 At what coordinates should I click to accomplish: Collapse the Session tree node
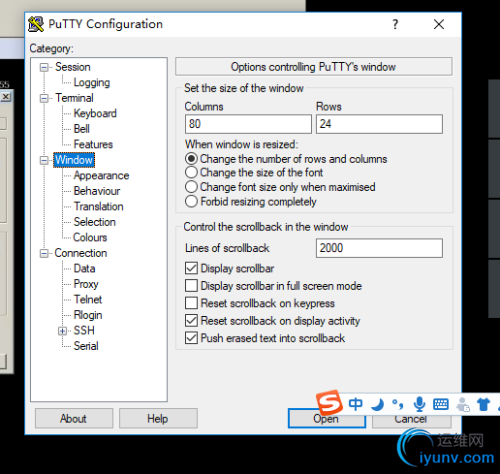coord(44,67)
